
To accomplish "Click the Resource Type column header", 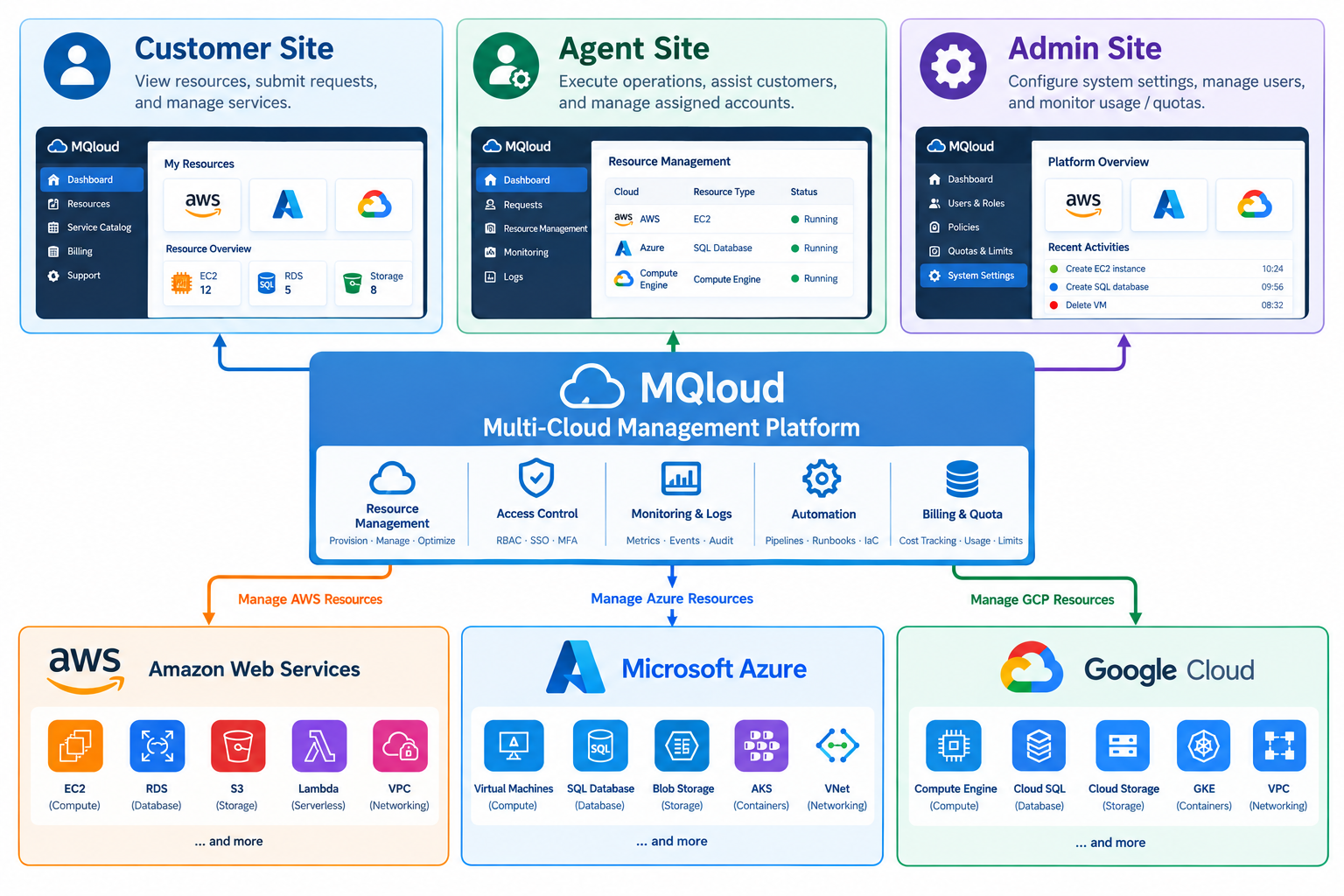I will tap(724, 192).
